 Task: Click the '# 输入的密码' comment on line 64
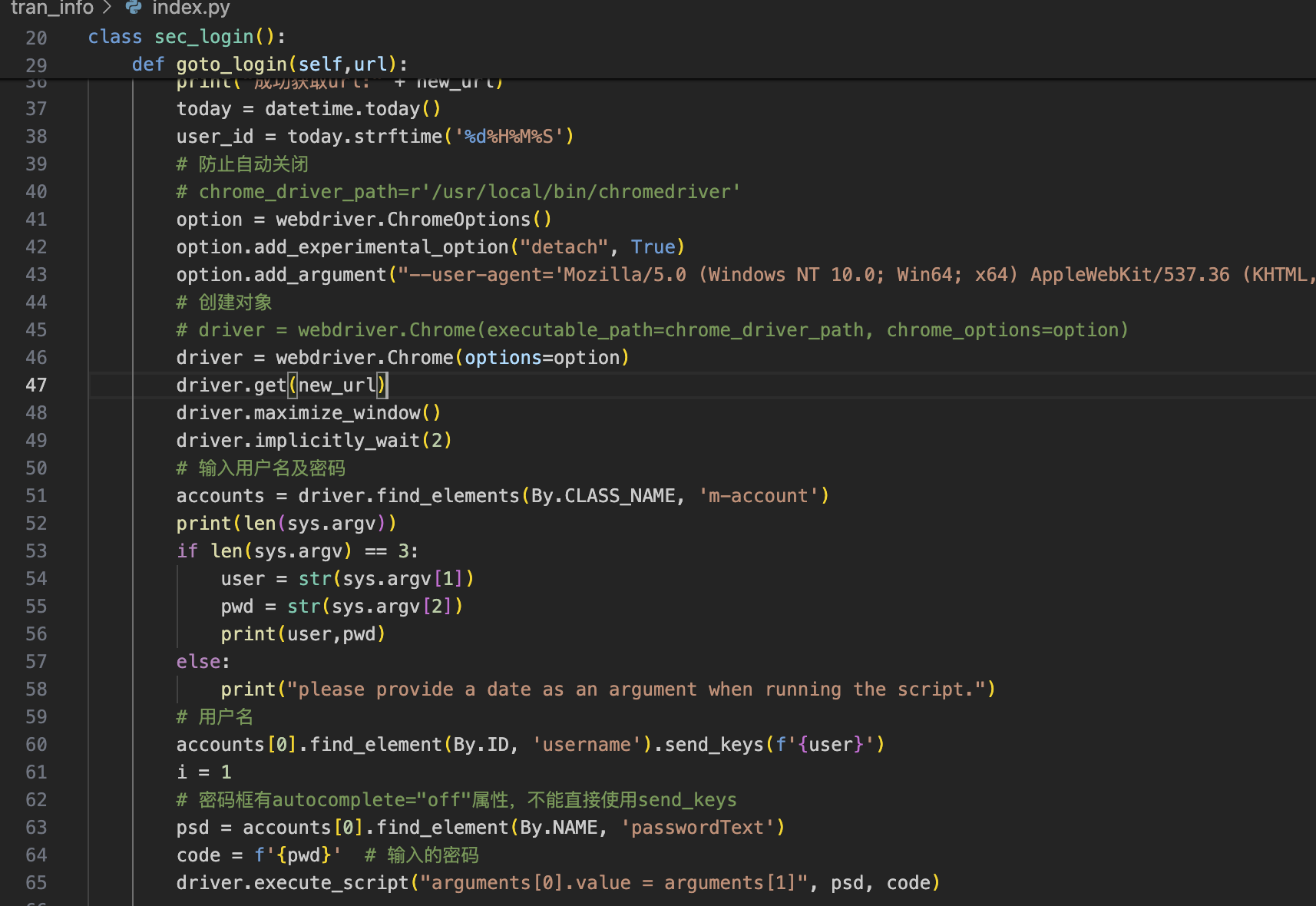(422, 855)
